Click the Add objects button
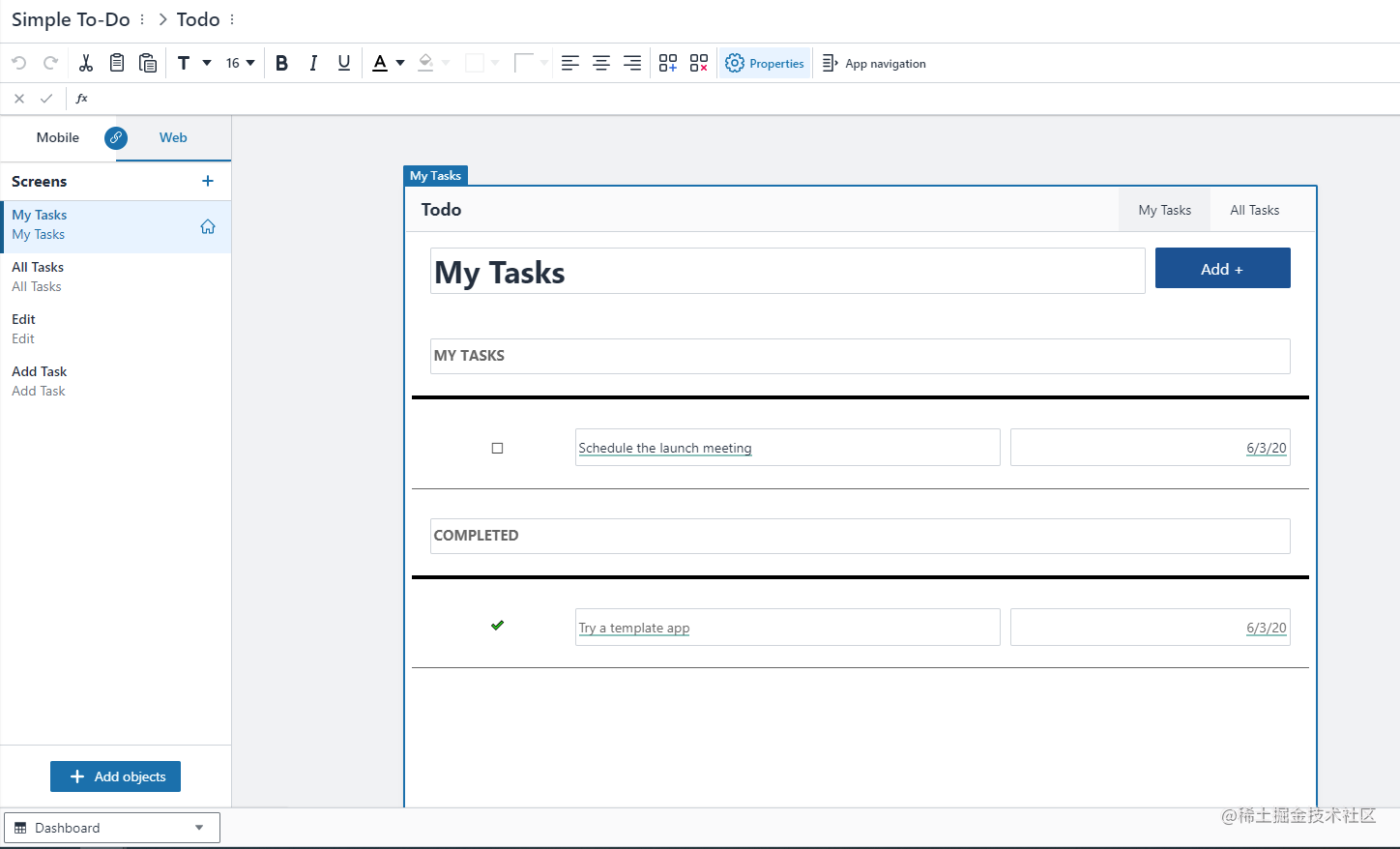The width and height of the screenshot is (1400, 849). [x=115, y=776]
